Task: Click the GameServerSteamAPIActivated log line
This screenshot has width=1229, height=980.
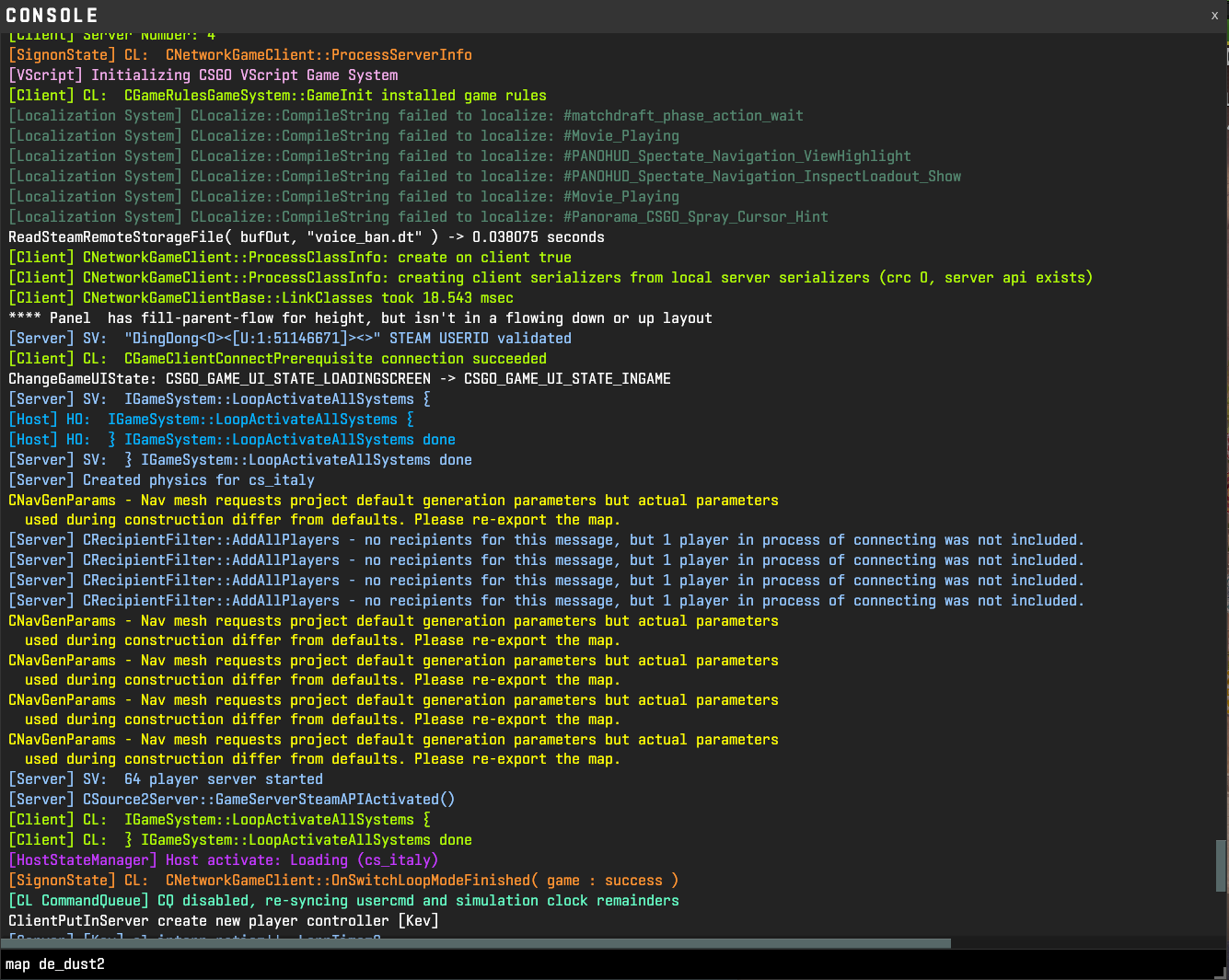Action: [231, 800]
